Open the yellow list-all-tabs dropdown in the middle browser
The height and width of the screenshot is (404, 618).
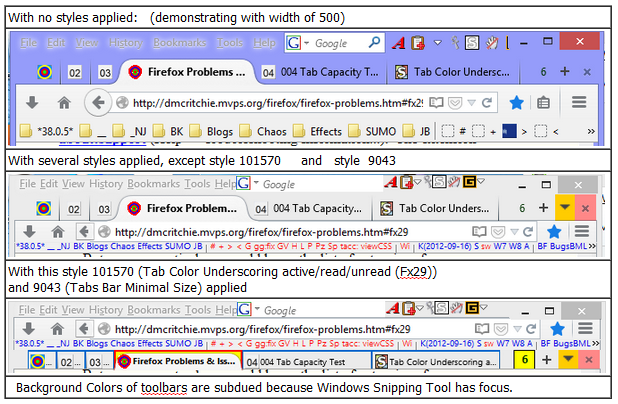coord(565,207)
